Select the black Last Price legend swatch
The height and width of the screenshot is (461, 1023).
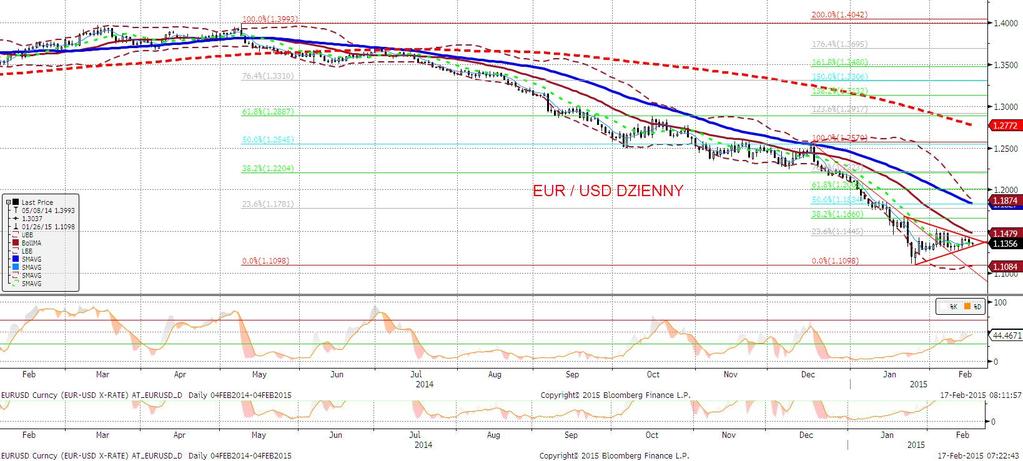16,202
